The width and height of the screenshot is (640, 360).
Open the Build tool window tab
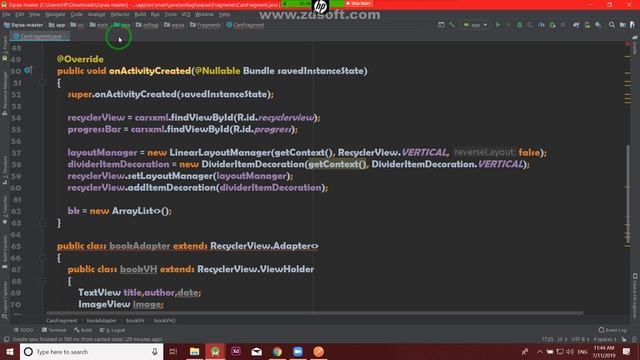pyautogui.click(x=83, y=330)
